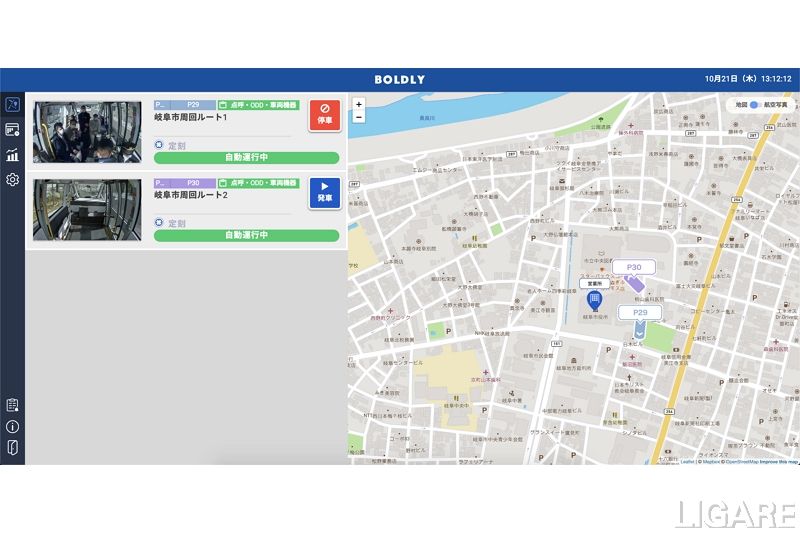Click green 点呼・ODD・車両機器 tag for P29
The height and width of the screenshot is (533, 800).
click(258, 104)
